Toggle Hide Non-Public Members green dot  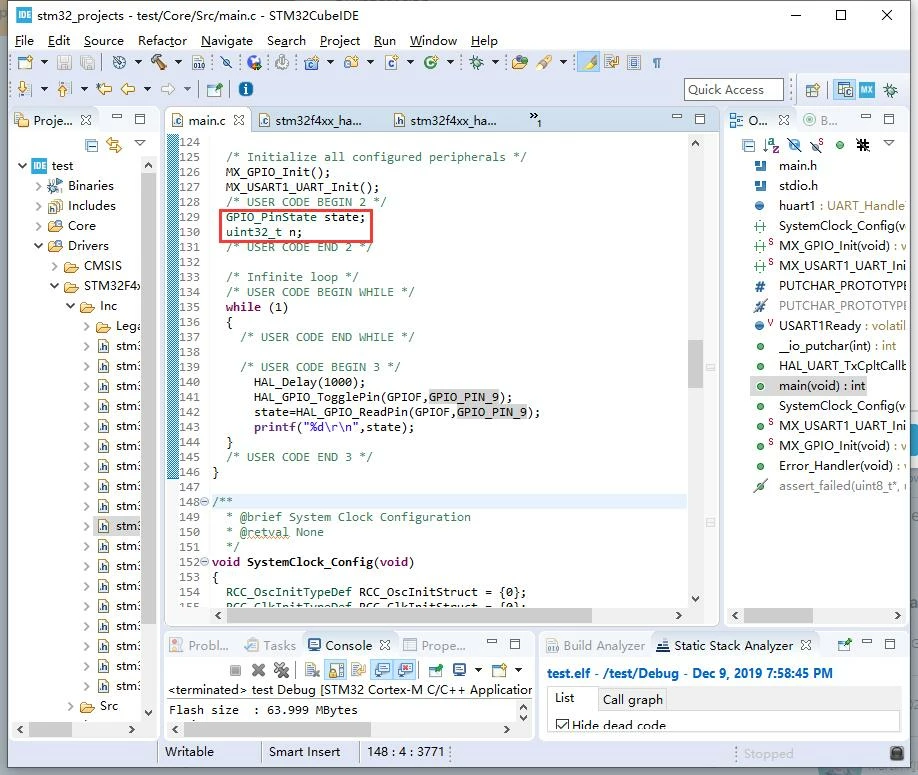840,145
